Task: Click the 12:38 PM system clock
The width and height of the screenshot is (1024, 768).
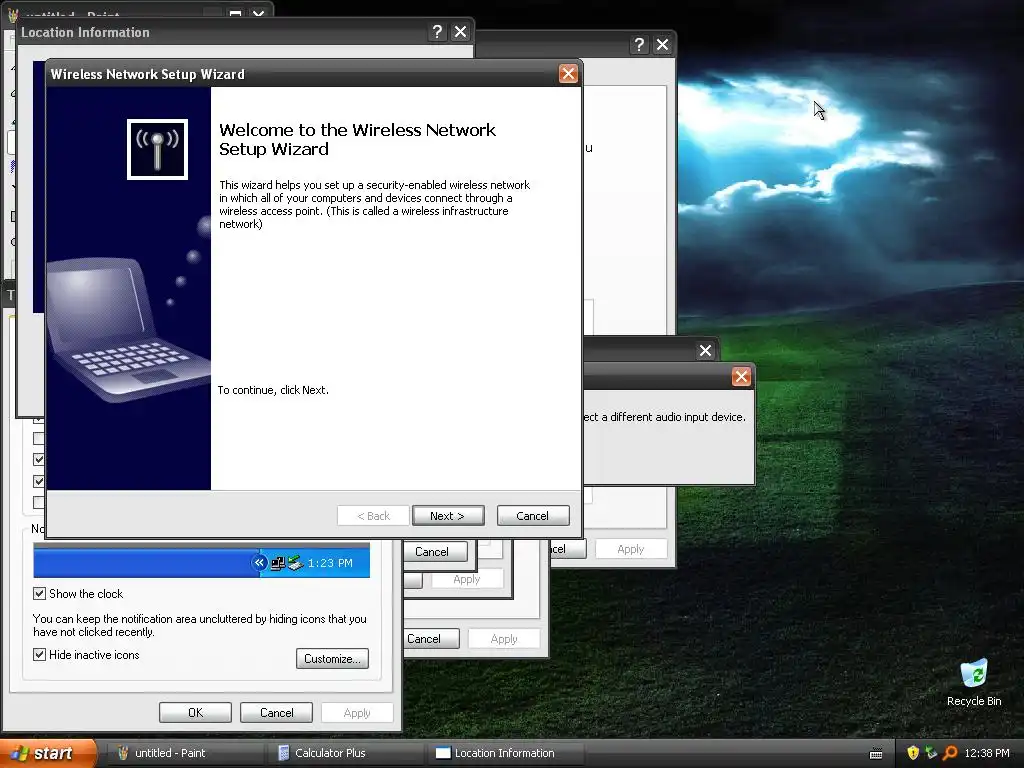Action: 987,753
